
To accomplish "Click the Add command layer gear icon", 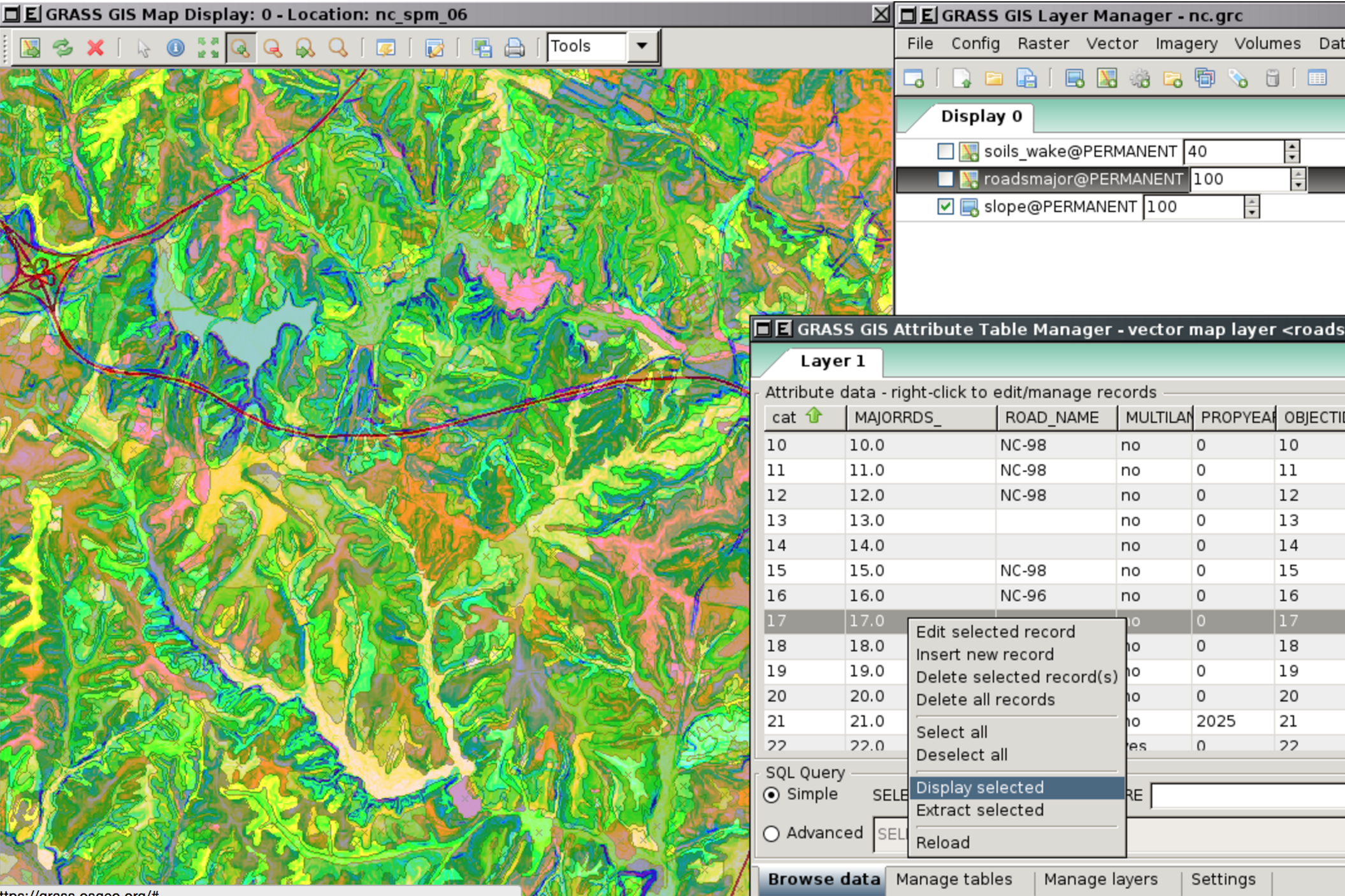I will 1139,78.
